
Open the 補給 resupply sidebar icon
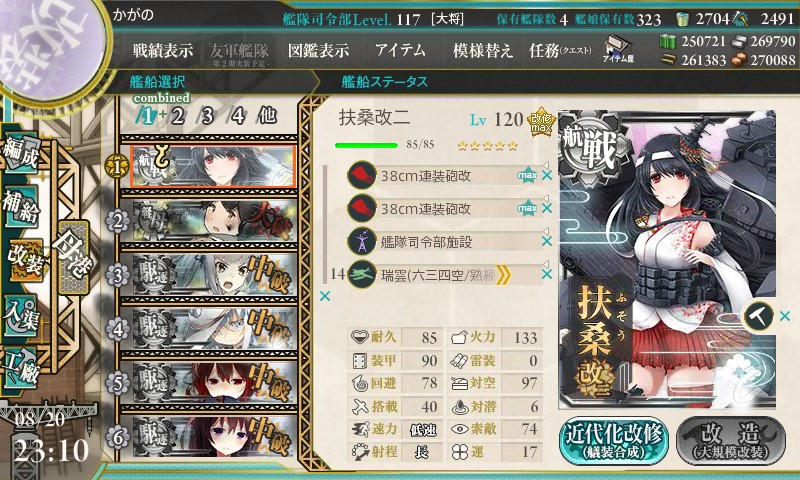point(21,207)
